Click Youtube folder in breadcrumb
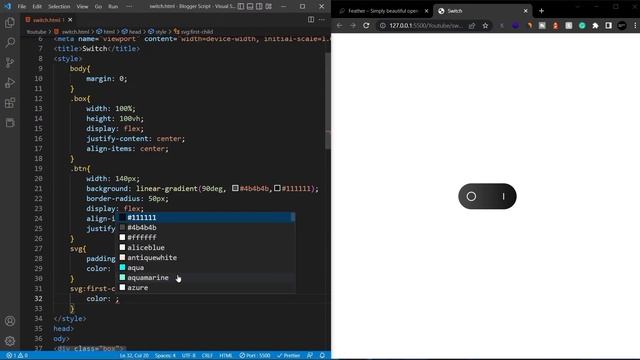The width and height of the screenshot is (640, 360). tap(36, 31)
